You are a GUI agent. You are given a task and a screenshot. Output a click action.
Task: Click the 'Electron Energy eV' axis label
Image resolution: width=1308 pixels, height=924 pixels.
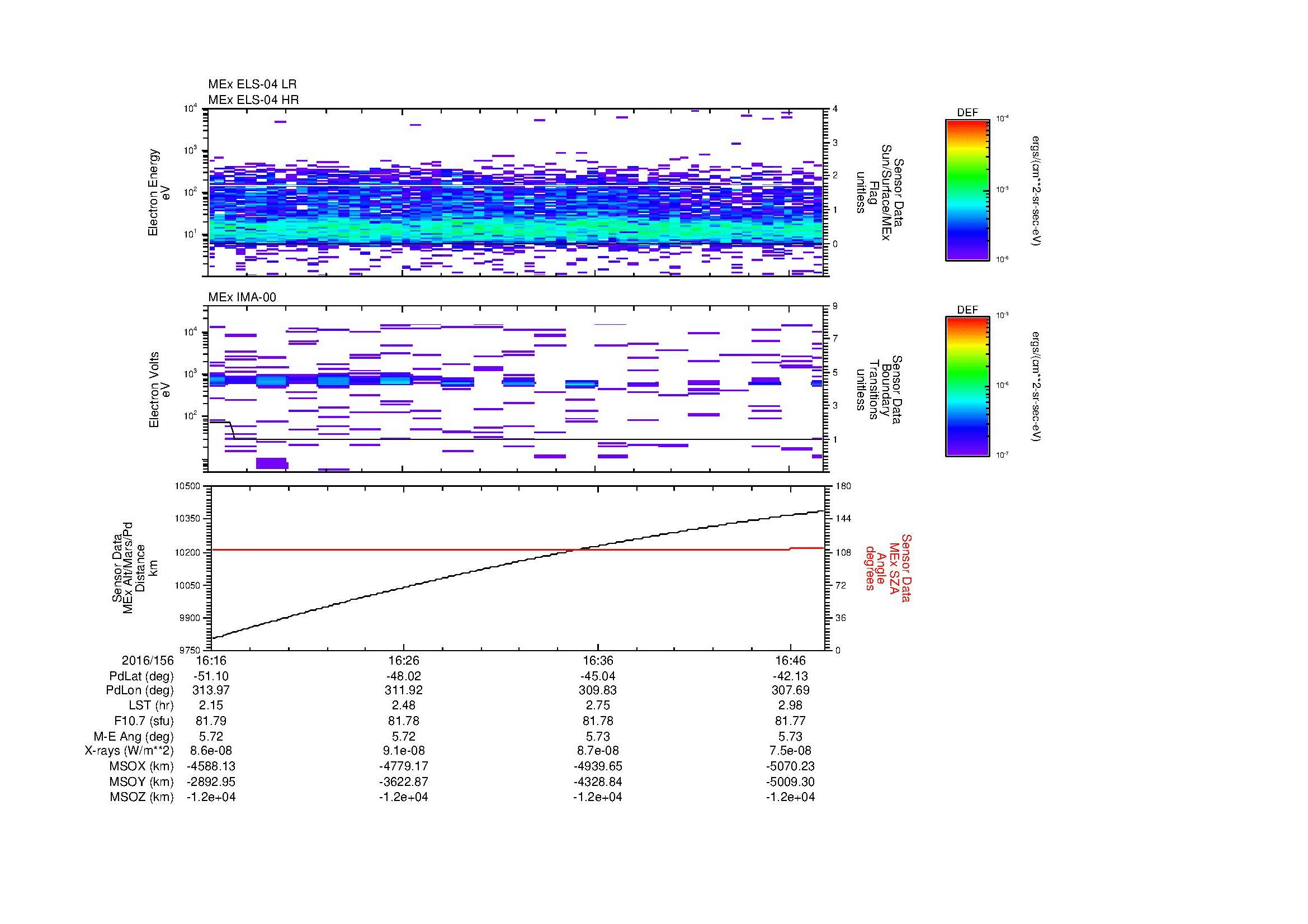click(x=159, y=192)
